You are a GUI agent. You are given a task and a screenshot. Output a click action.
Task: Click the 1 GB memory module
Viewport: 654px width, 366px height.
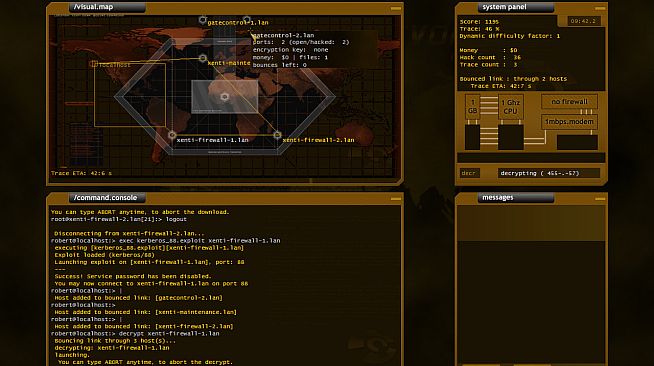[472, 106]
